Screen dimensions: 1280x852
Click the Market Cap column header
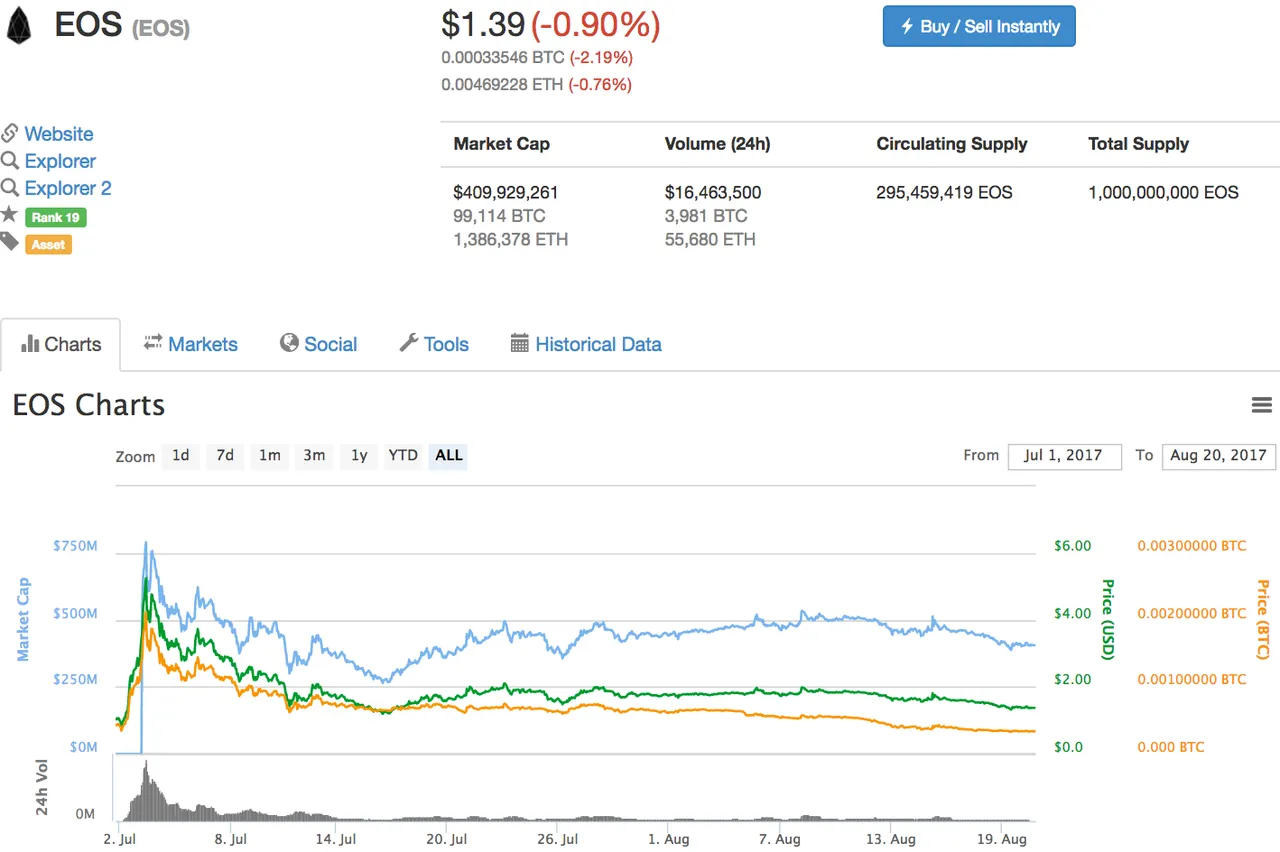[502, 144]
